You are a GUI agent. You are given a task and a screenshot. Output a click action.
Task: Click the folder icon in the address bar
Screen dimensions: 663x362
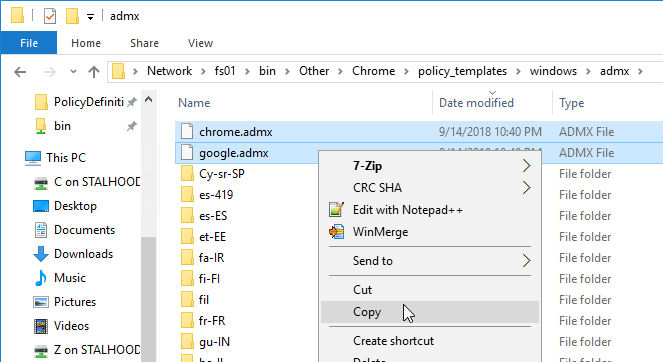coord(119,71)
